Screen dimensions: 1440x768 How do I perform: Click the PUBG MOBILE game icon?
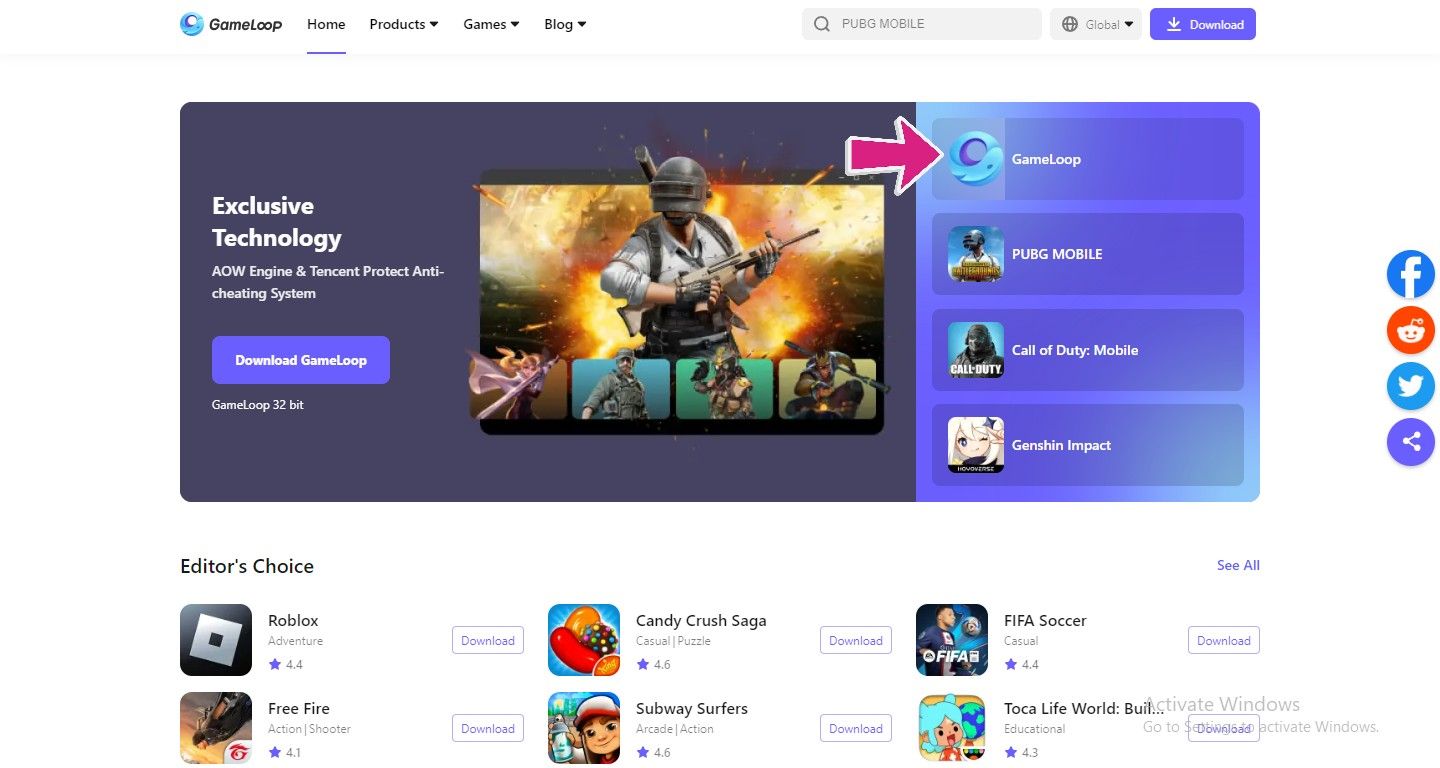pyautogui.click(x=976, y=254)
